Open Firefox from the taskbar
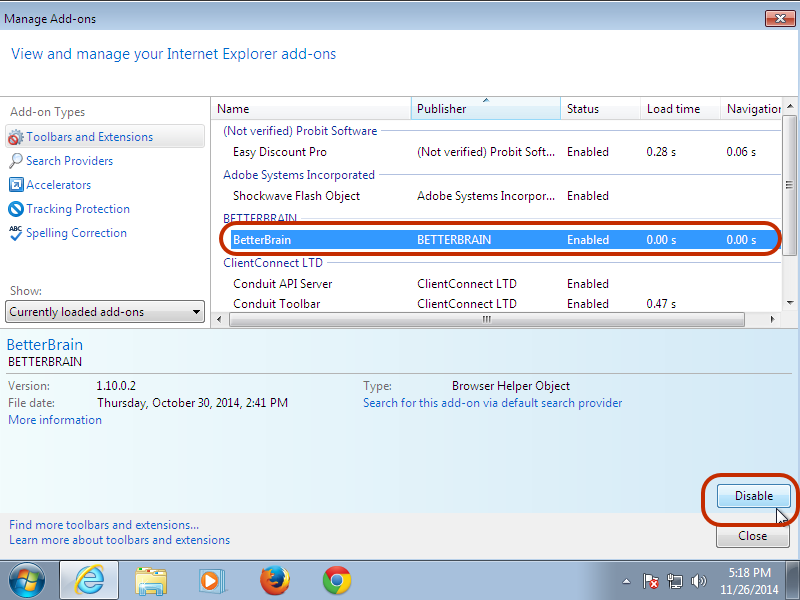 [274, 581]
